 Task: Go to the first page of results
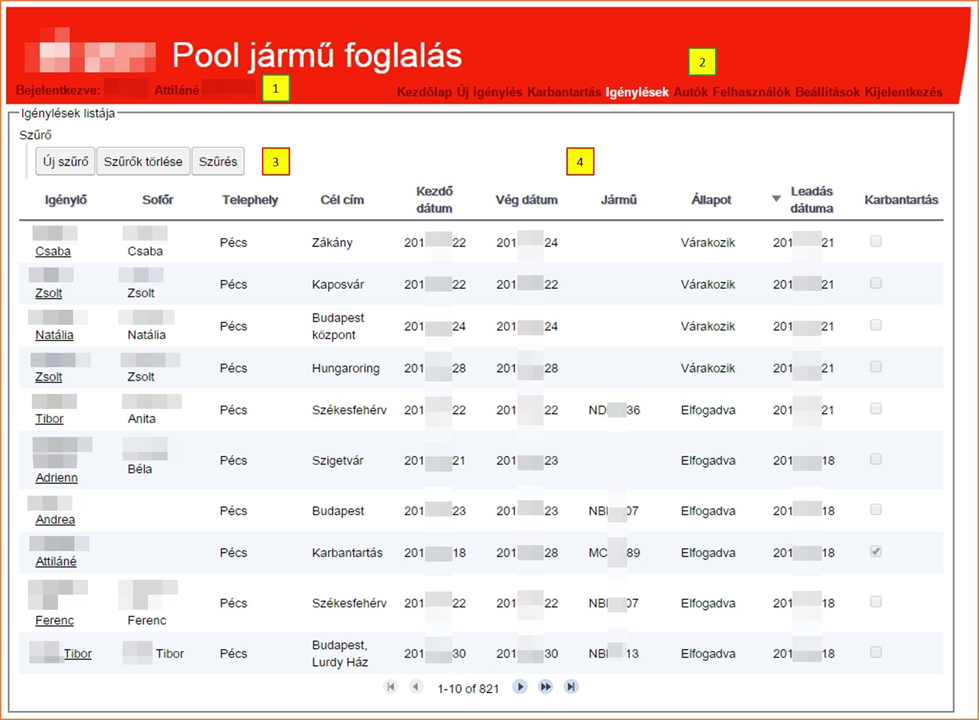(390, 687)
